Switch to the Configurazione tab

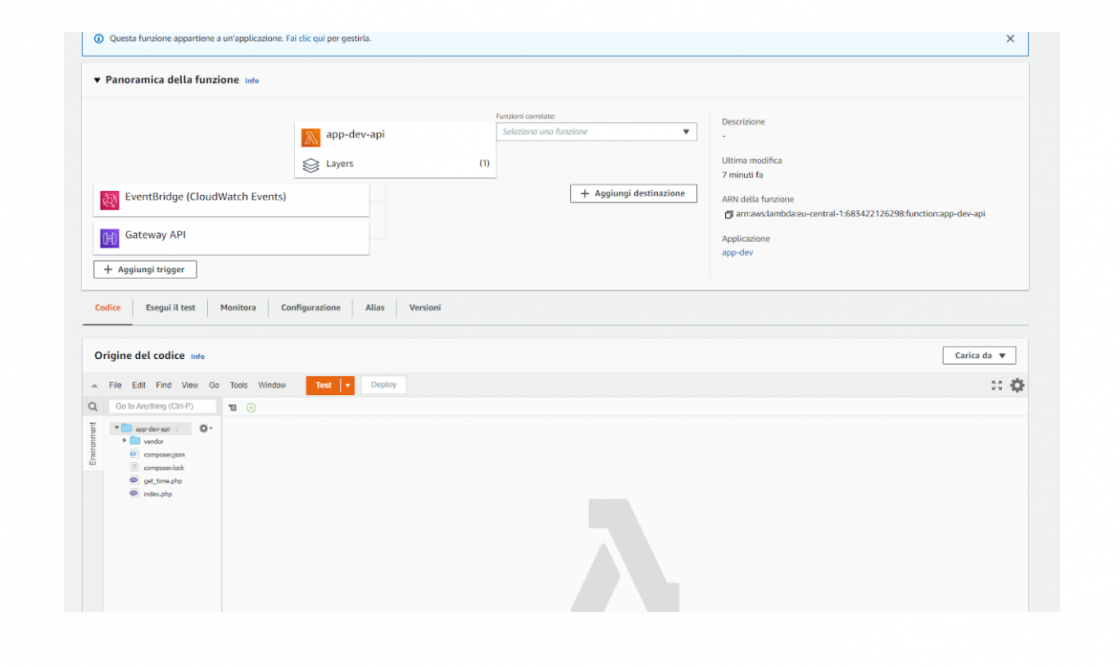pyautogui.click(x=310, y=308)
